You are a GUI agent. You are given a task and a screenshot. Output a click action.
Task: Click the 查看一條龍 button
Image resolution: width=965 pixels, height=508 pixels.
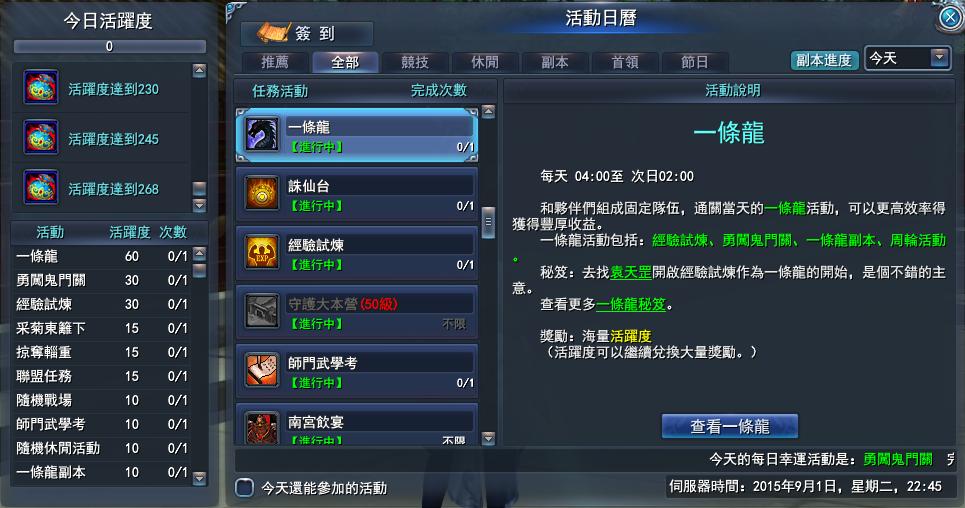(x=730, y=426)
